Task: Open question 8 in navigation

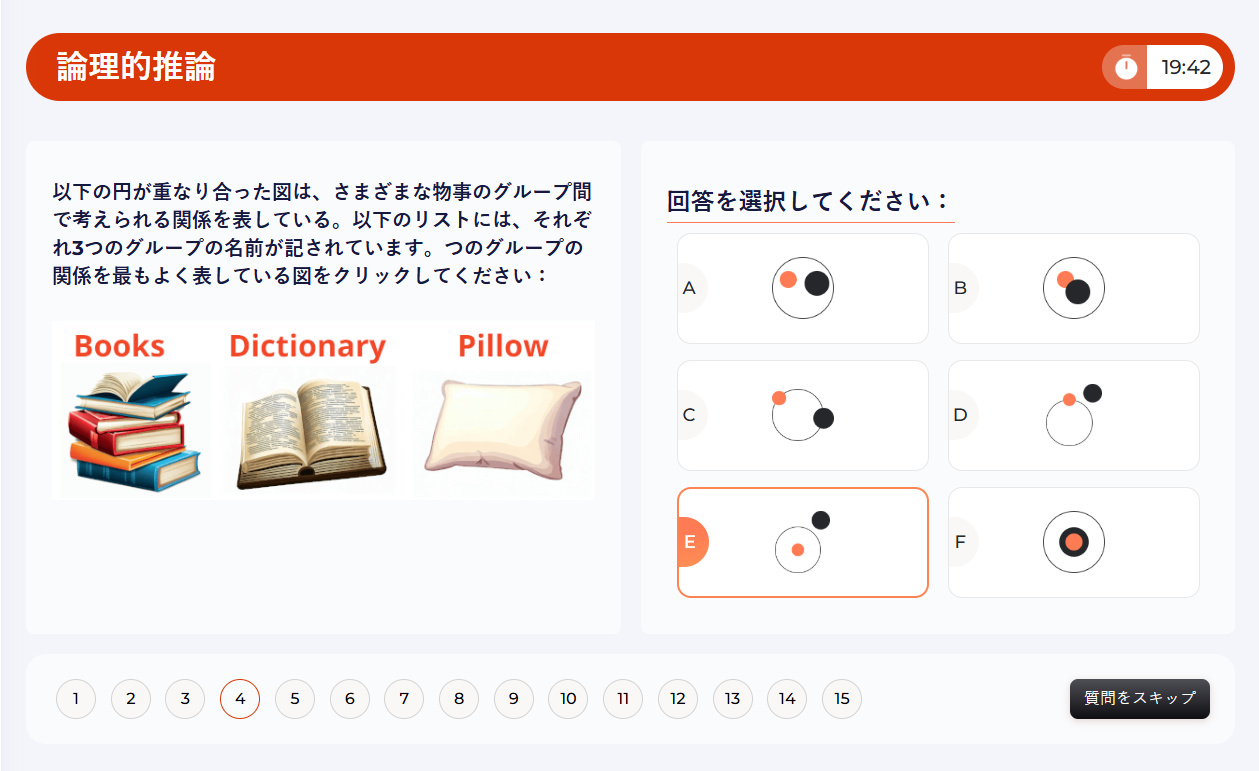Action: tap(459, 699)
